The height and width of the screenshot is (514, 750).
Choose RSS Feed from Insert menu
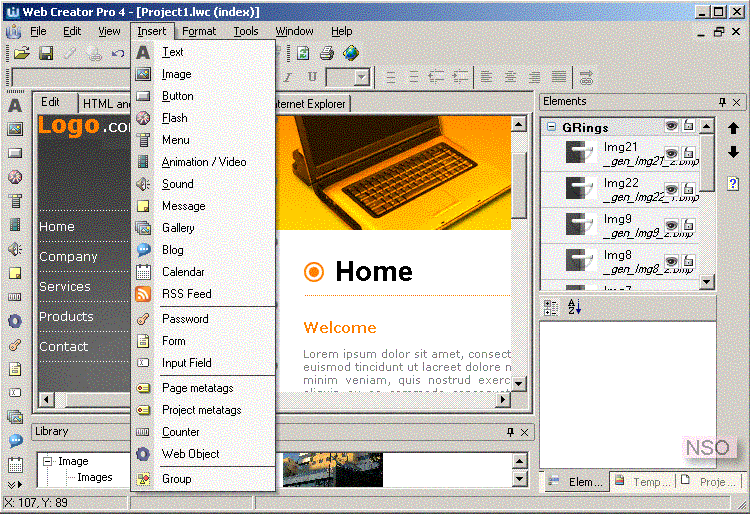(x=203, y=294)
